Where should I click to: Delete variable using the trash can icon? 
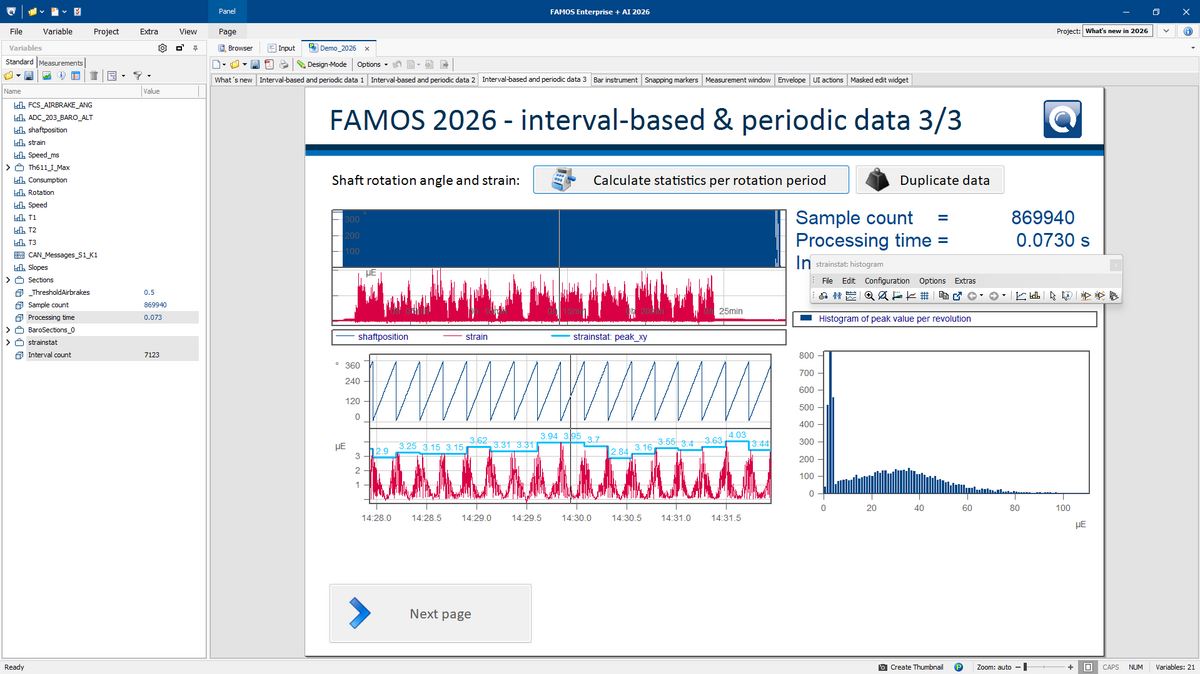tap(93, 76)
